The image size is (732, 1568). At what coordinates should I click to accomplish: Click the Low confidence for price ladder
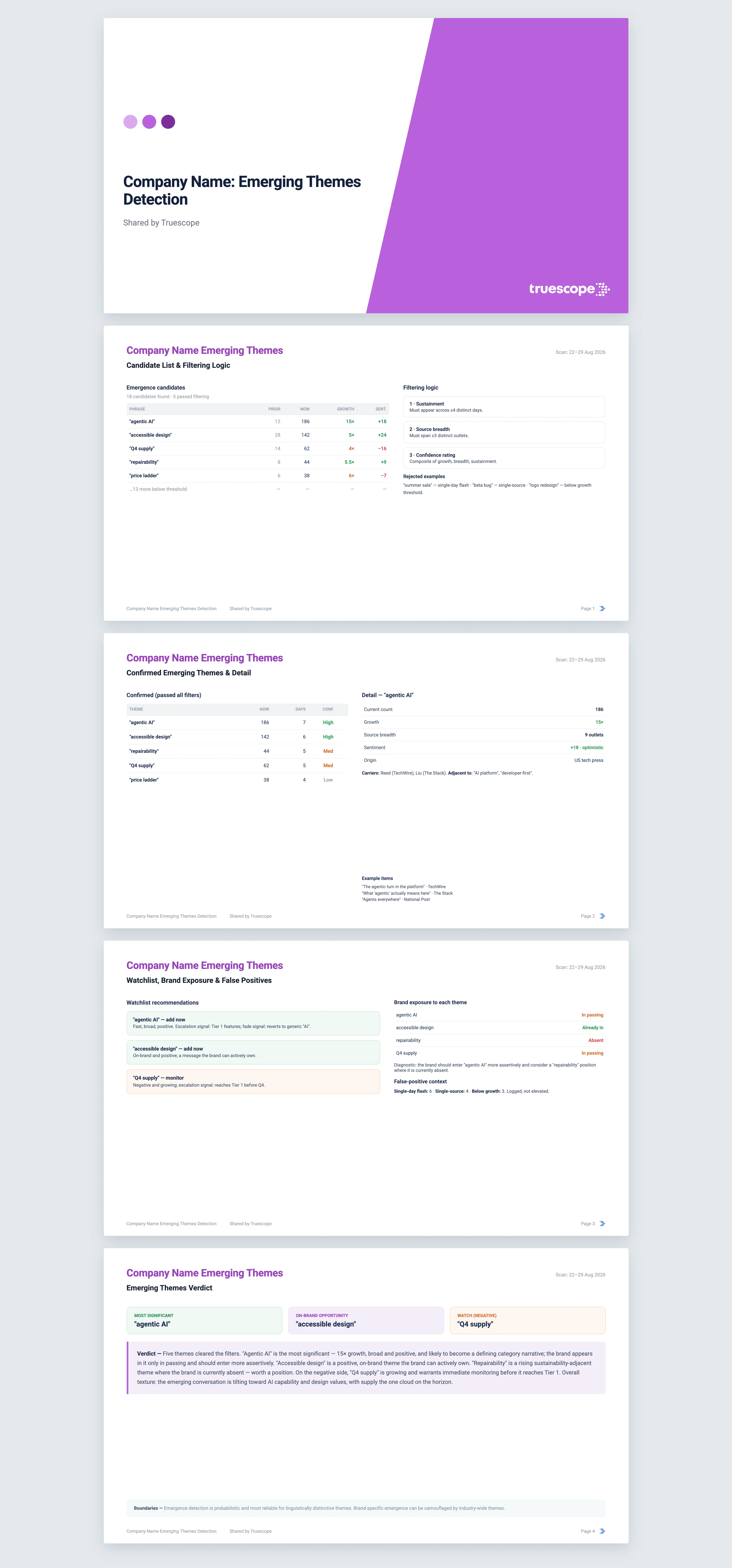(328, 780)
